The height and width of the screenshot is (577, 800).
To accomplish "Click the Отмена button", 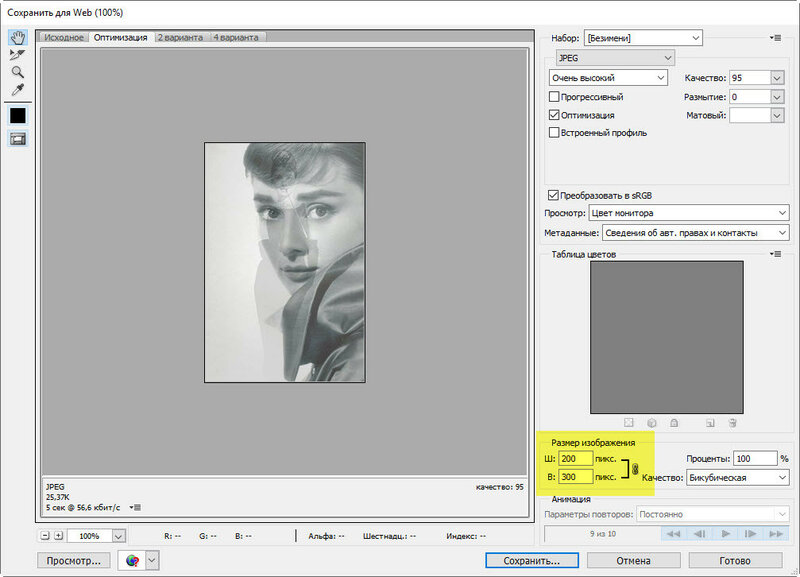I will (634, 560).
